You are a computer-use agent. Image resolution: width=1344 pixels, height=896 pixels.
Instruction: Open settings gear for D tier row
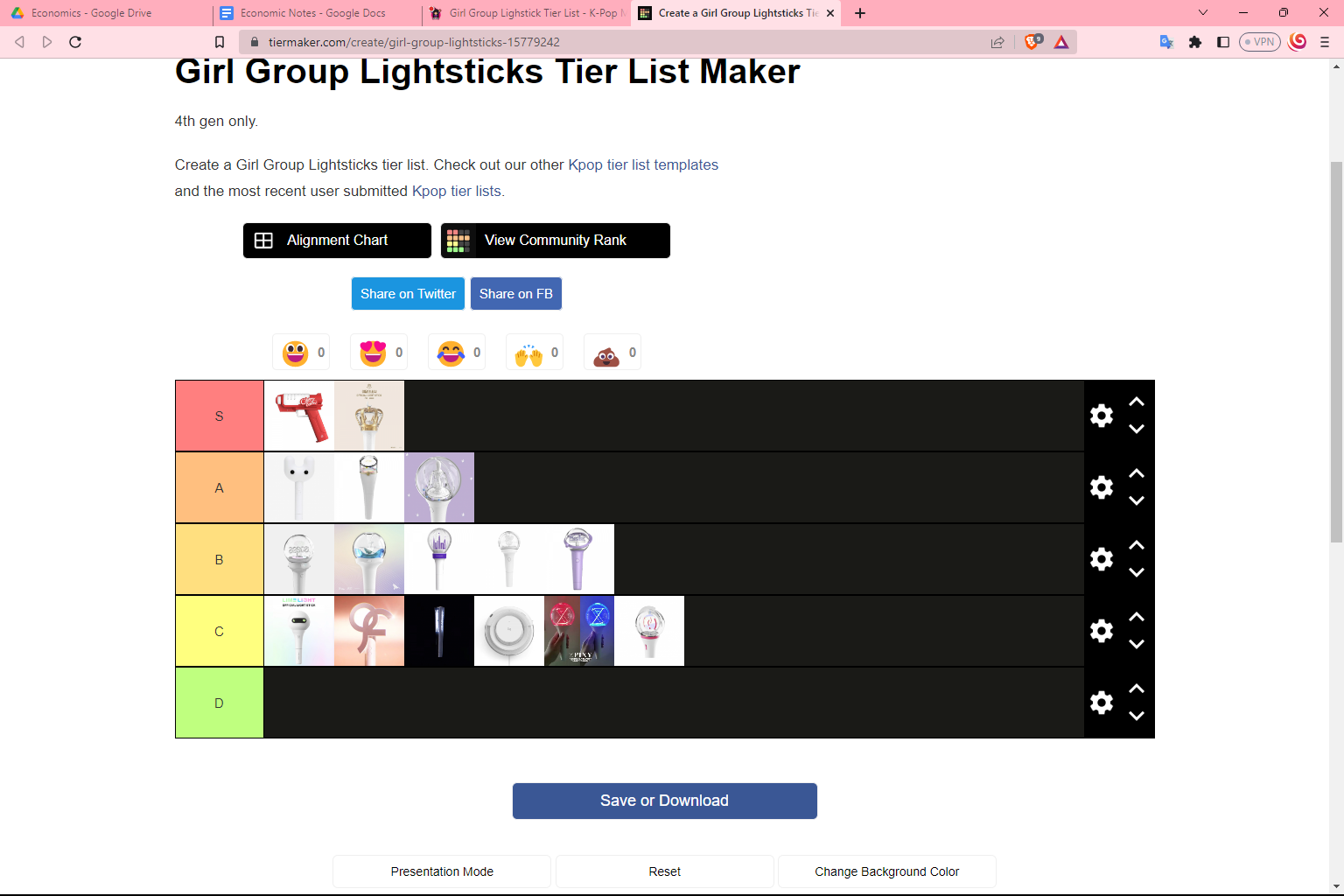pos(1102,703)
